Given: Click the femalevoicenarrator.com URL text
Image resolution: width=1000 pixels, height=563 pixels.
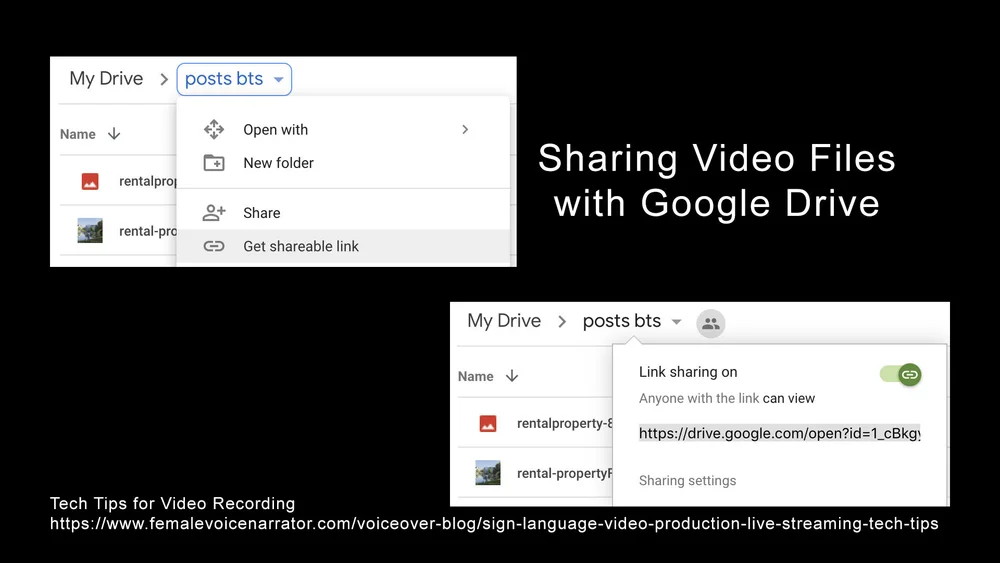Looking at the screenshot, I should pos(494,523).
